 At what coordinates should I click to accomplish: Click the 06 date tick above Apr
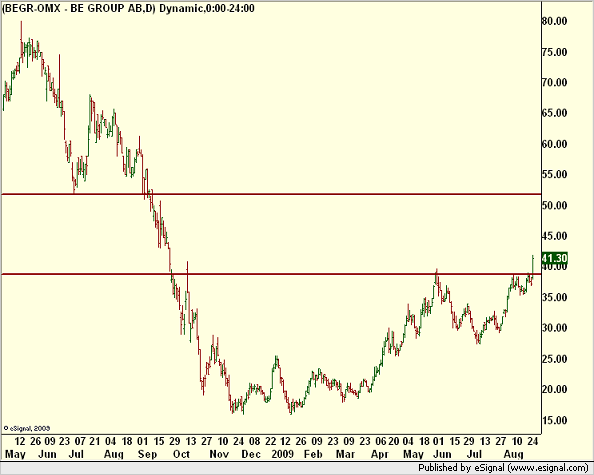point(381,441)
